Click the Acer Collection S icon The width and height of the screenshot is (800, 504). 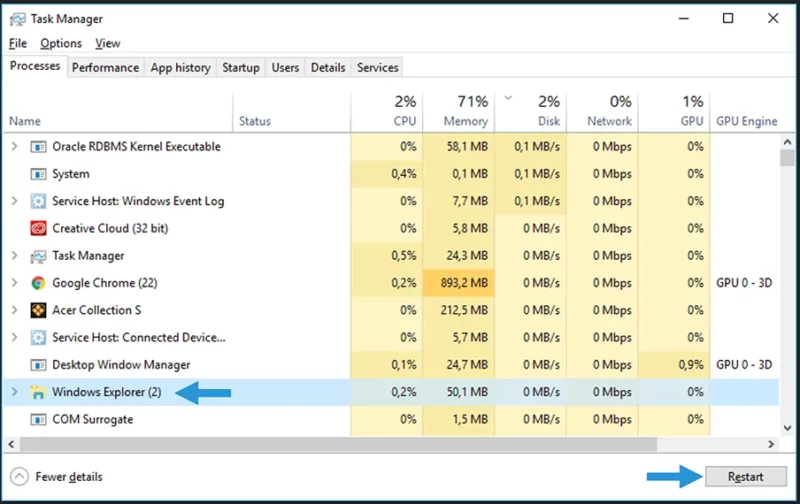pyautogui.click(x=38, y=310)
